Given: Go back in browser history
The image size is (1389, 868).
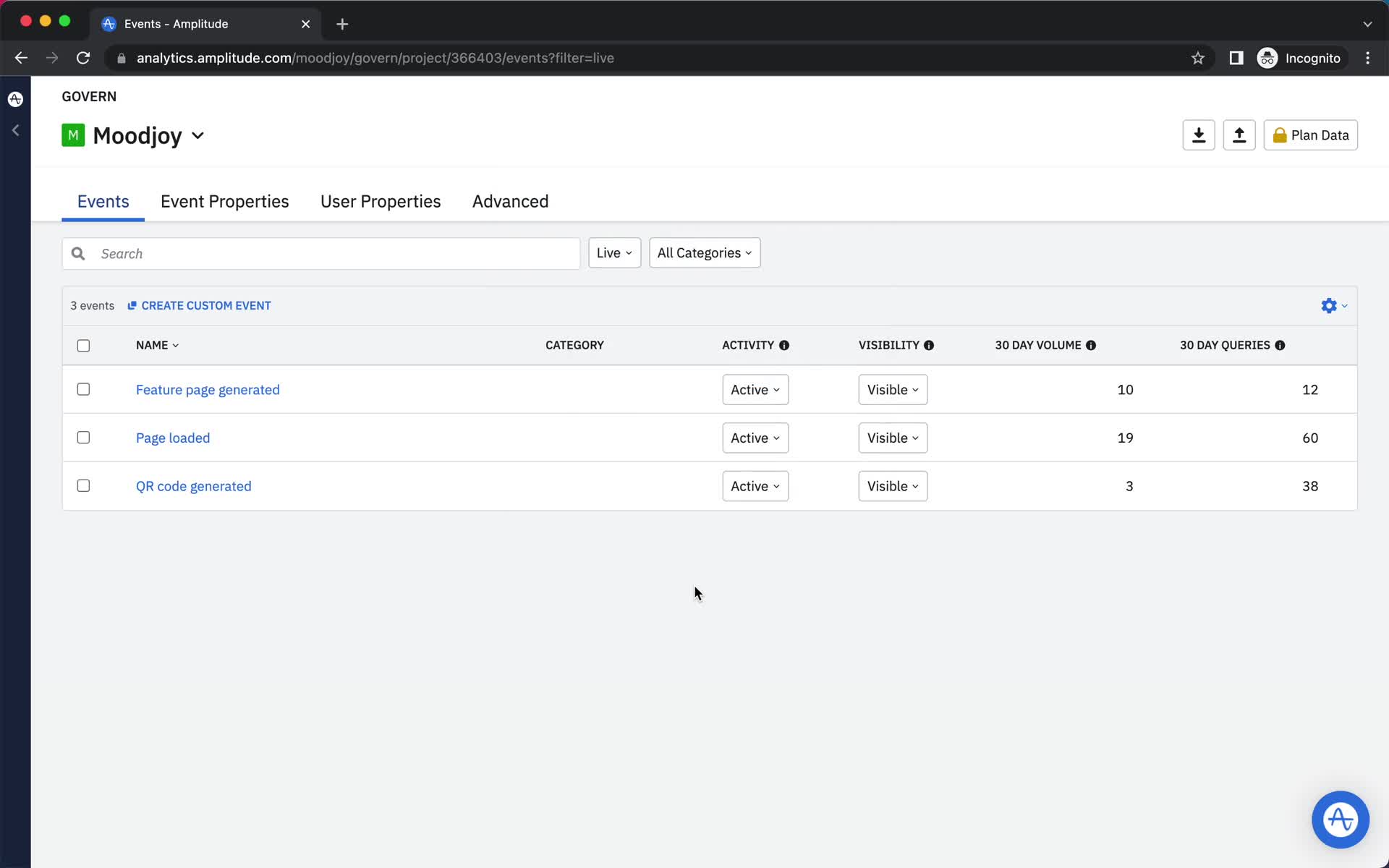Looking at the screenshot, I should (21, 58).
